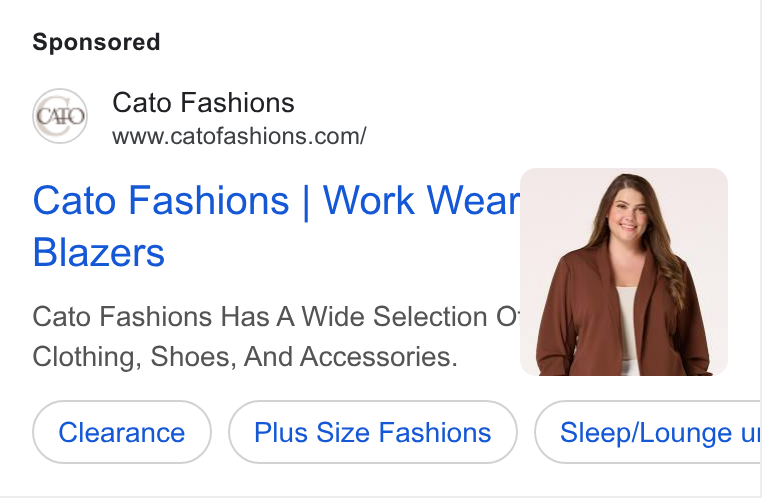
Task: Click the Cato circular logo icon
Action: click(x=60, y=116)
